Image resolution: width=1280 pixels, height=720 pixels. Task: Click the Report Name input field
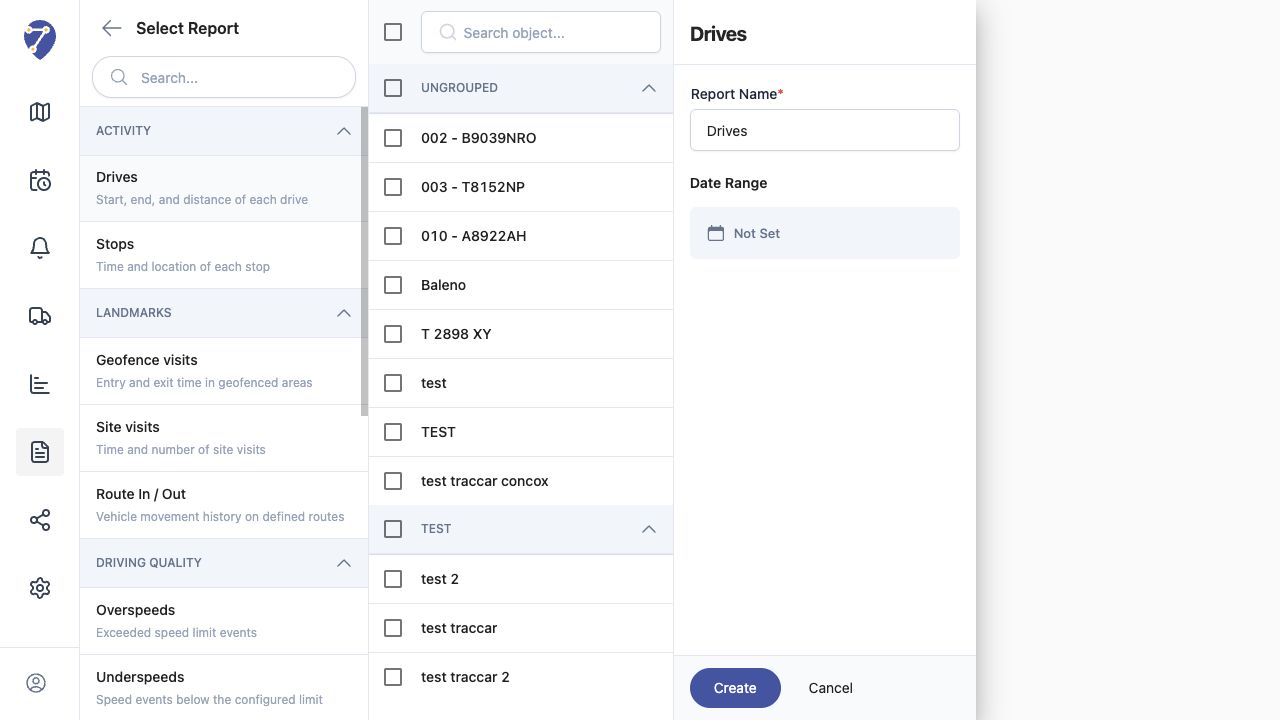[825, 130]
